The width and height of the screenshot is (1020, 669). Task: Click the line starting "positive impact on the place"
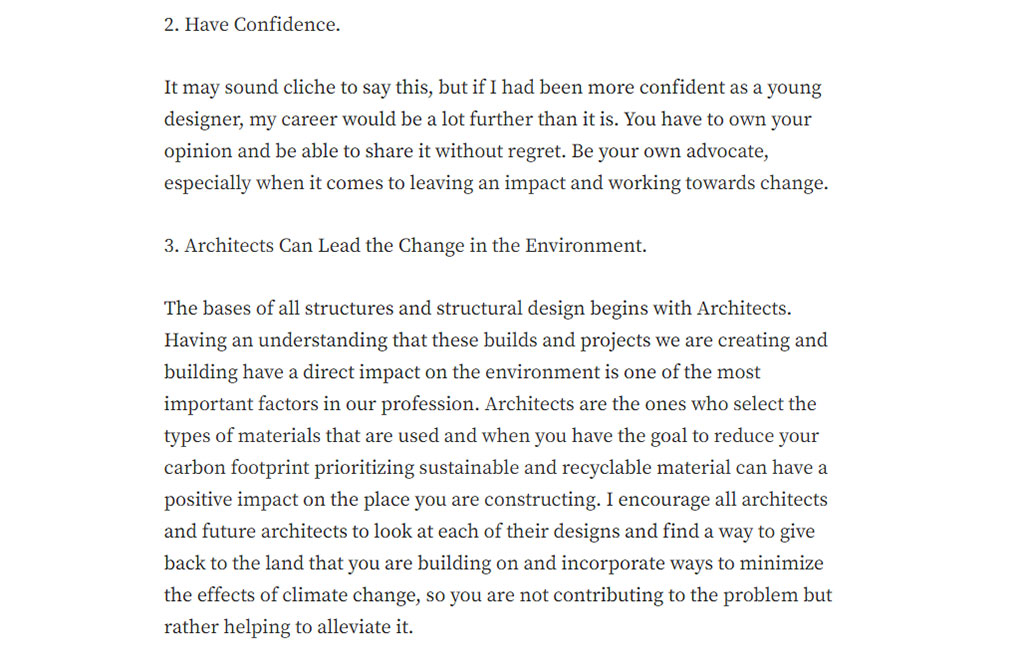[495, 500]
